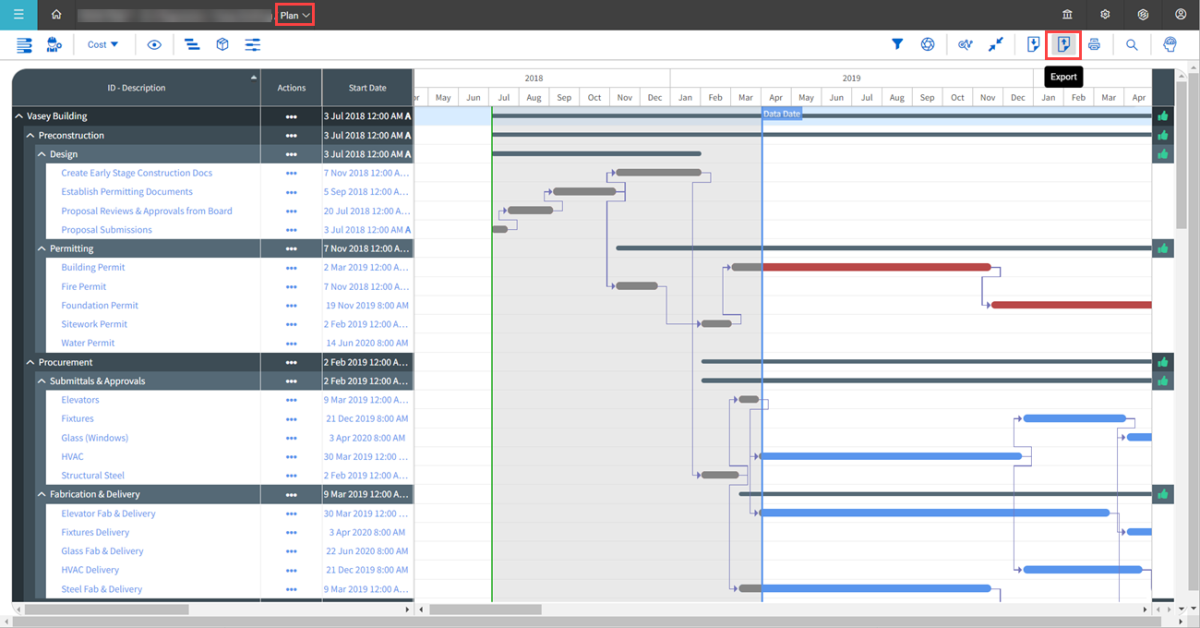Screen dimensions: 1200x628
Task: Collapse the Vasey Building node
Action: point(19,116)
